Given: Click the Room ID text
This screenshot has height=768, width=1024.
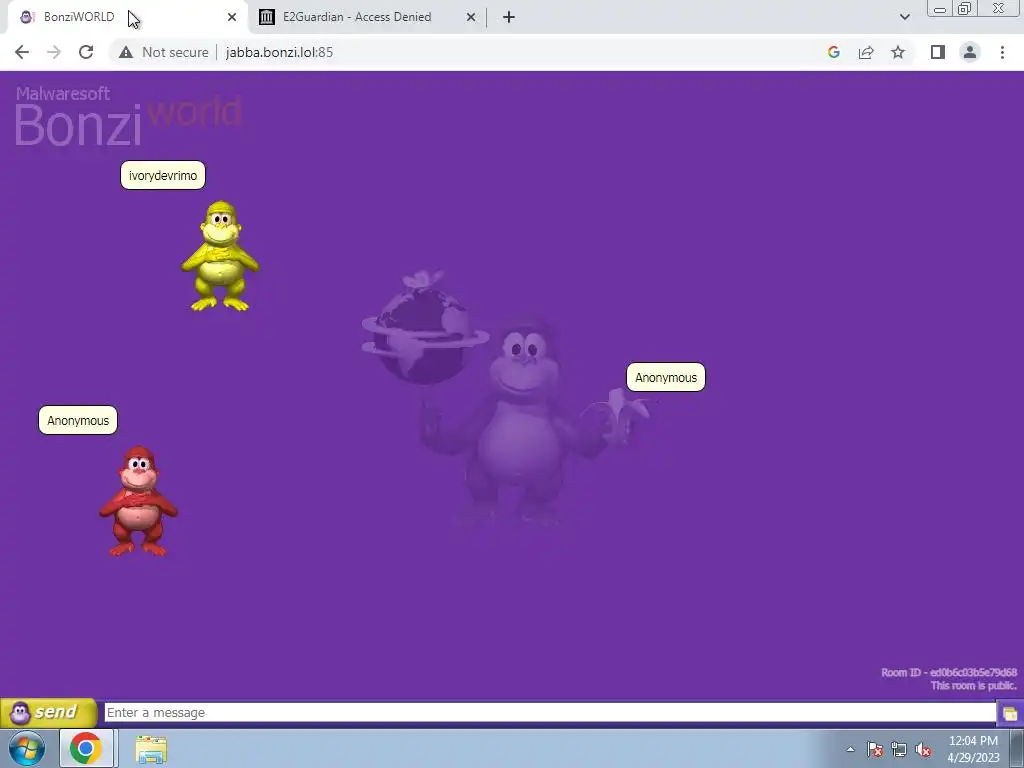Looking at the screenshot, I should 949,672.
